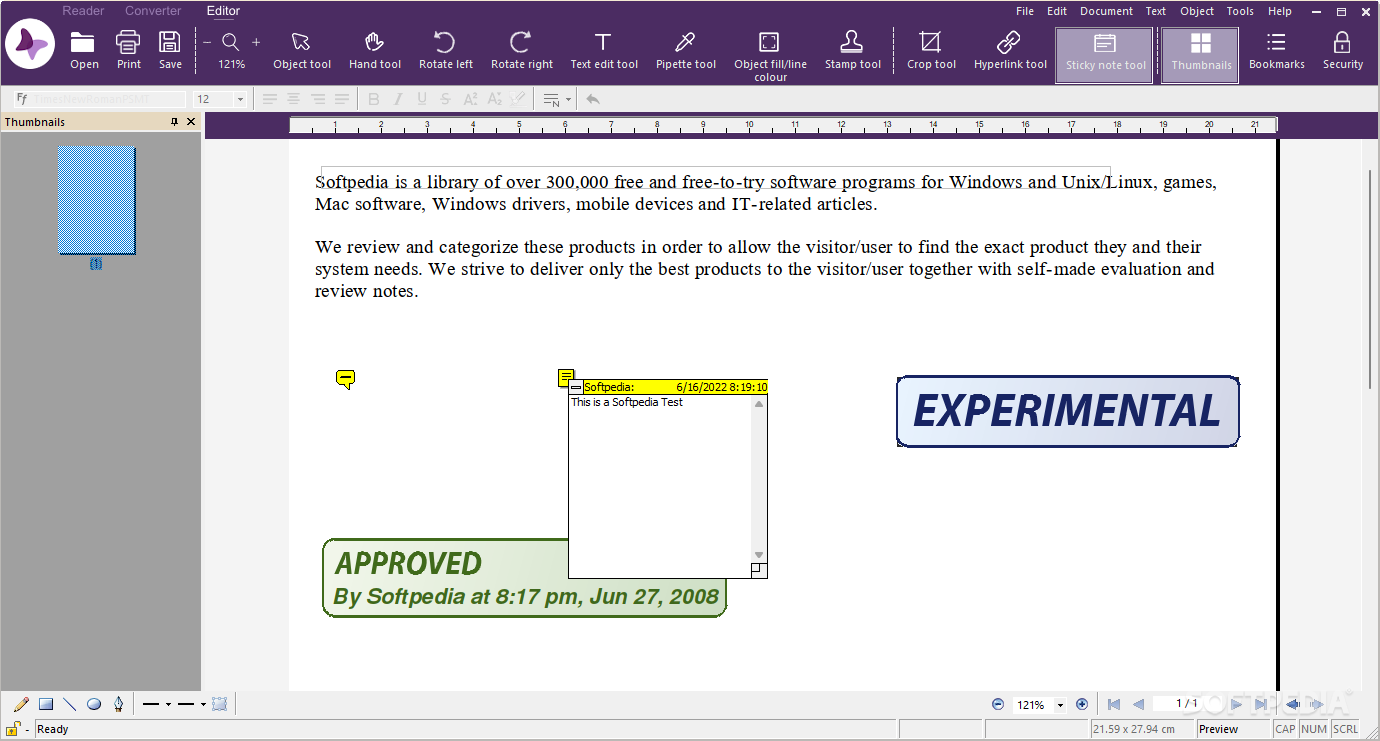Viewport: 1380px width, 741px height.
Task: Click the select-all objects marquee icon
Action: coord(220,704)
